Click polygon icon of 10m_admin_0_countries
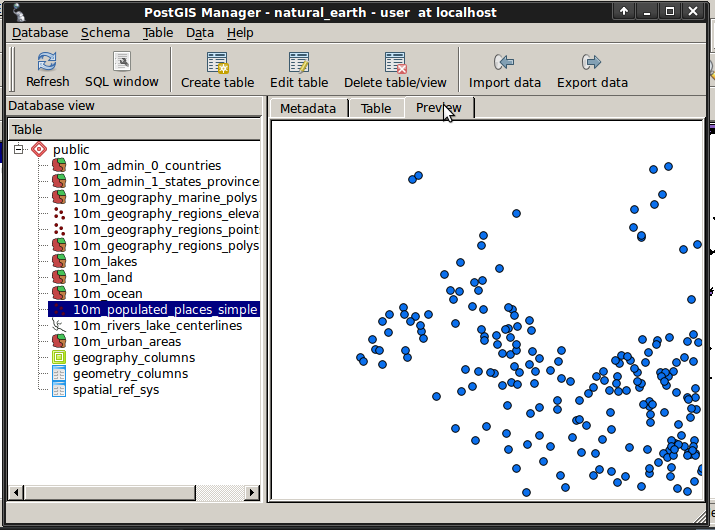This screenshot has height=530, width=715. 59,165
